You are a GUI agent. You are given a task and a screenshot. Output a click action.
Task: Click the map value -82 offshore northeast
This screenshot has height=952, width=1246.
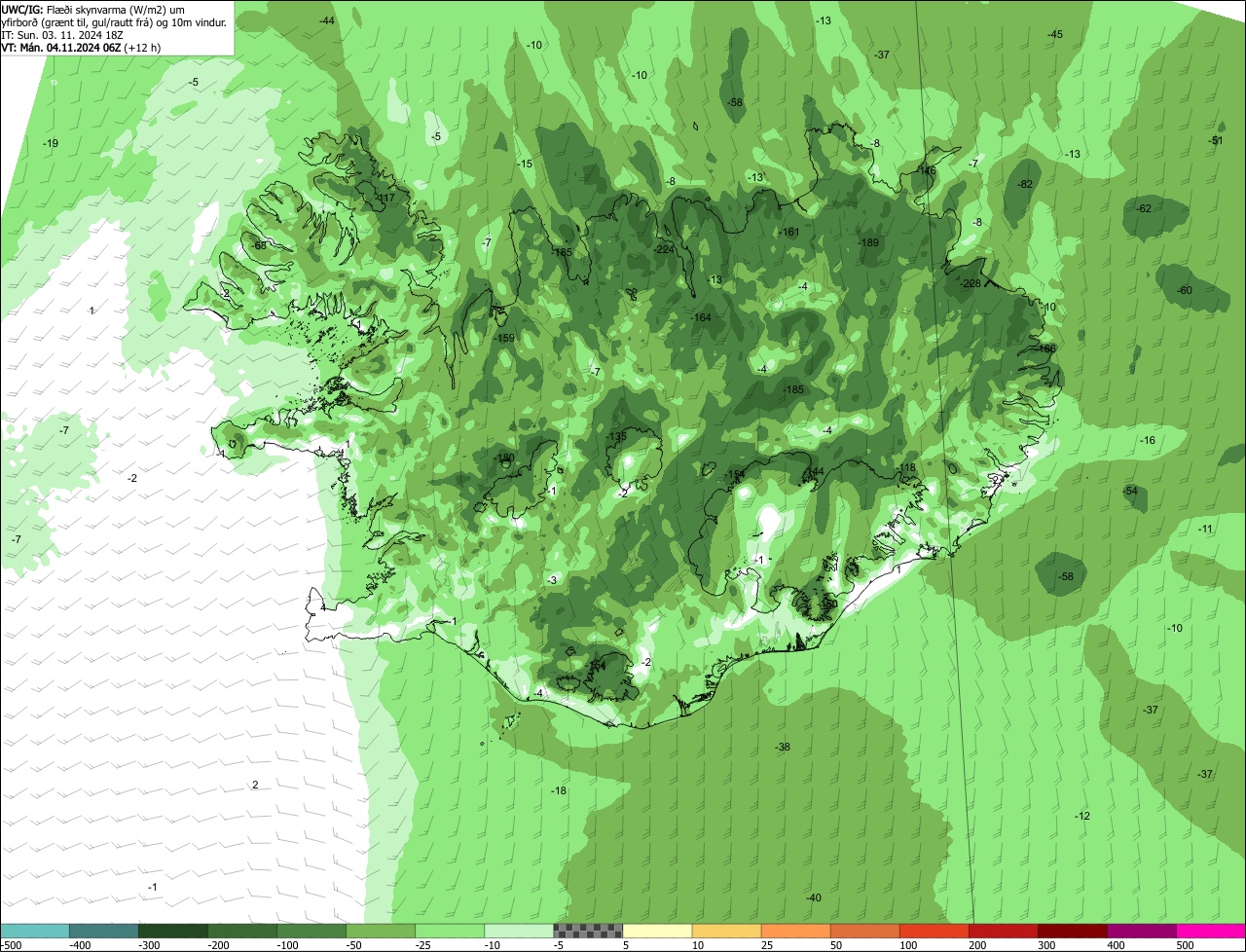[x=1025, y=184]
